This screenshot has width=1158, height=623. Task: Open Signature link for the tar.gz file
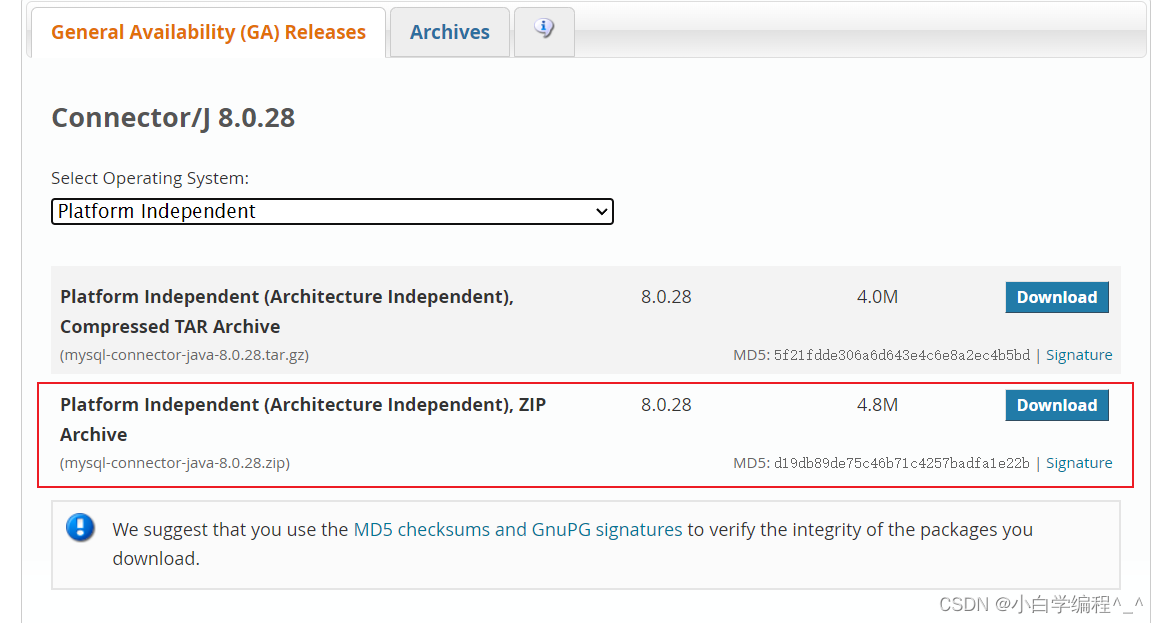coord(1079,355)
